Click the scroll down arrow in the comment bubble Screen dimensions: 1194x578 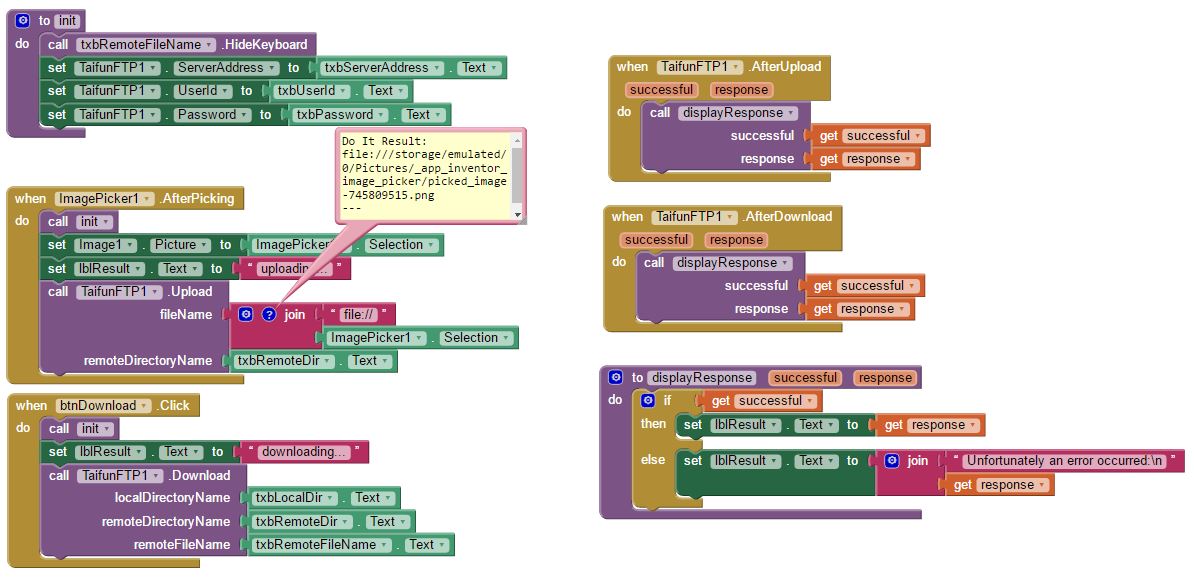pos(517,214)
